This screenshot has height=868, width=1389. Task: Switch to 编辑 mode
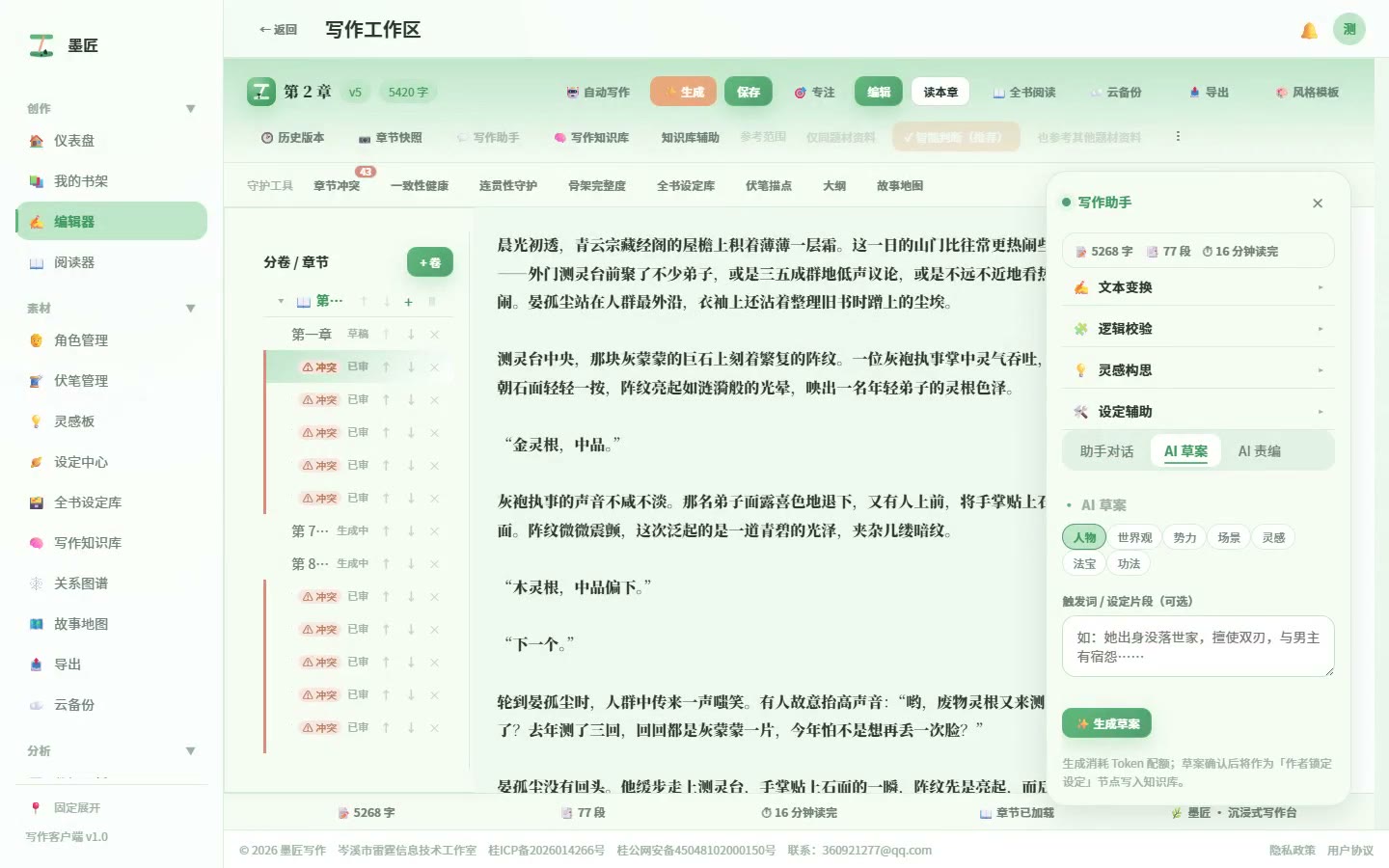(x=879, y=93)
